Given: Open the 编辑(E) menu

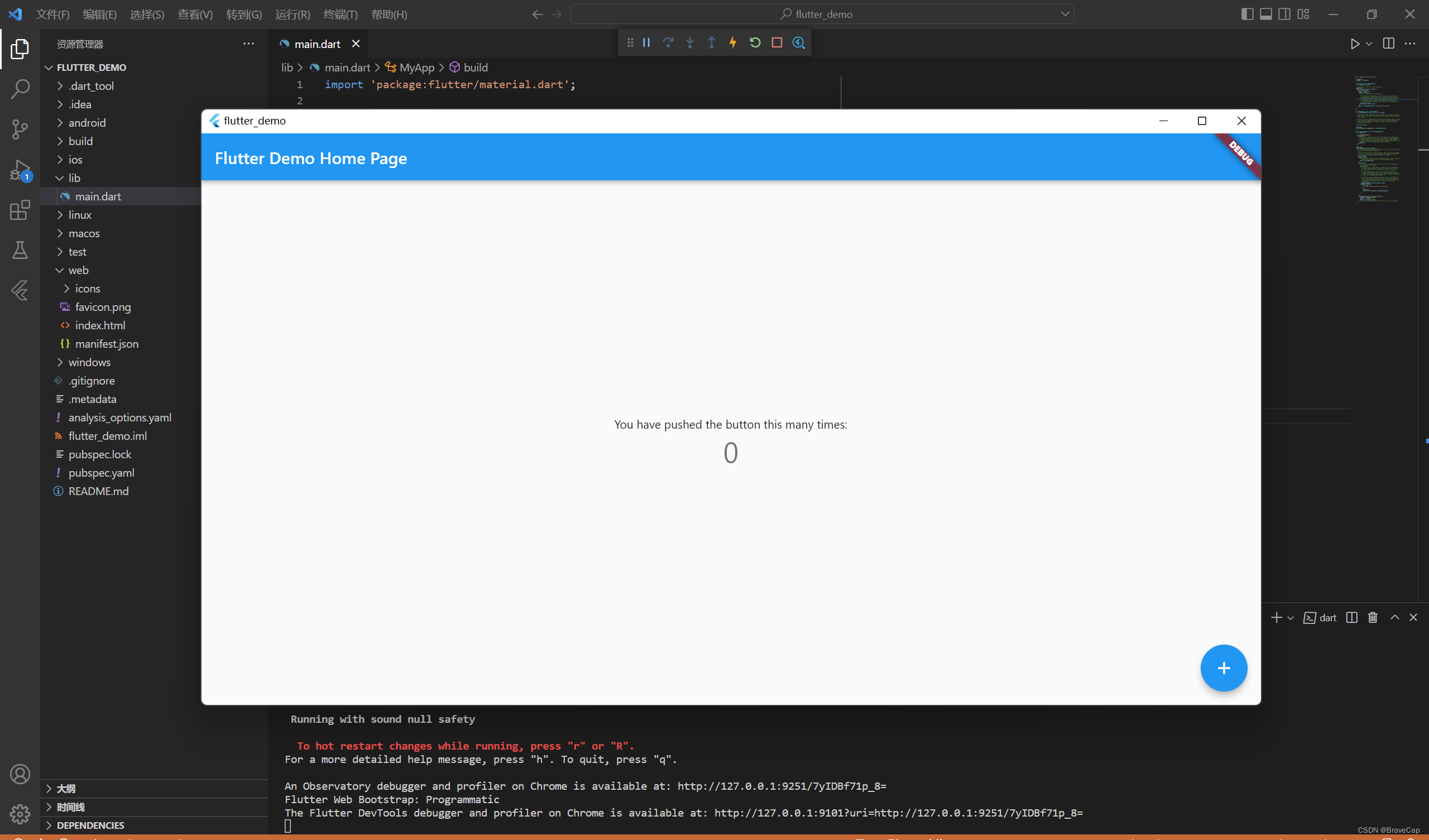Looking at the screenshot, I should point(99,14).
